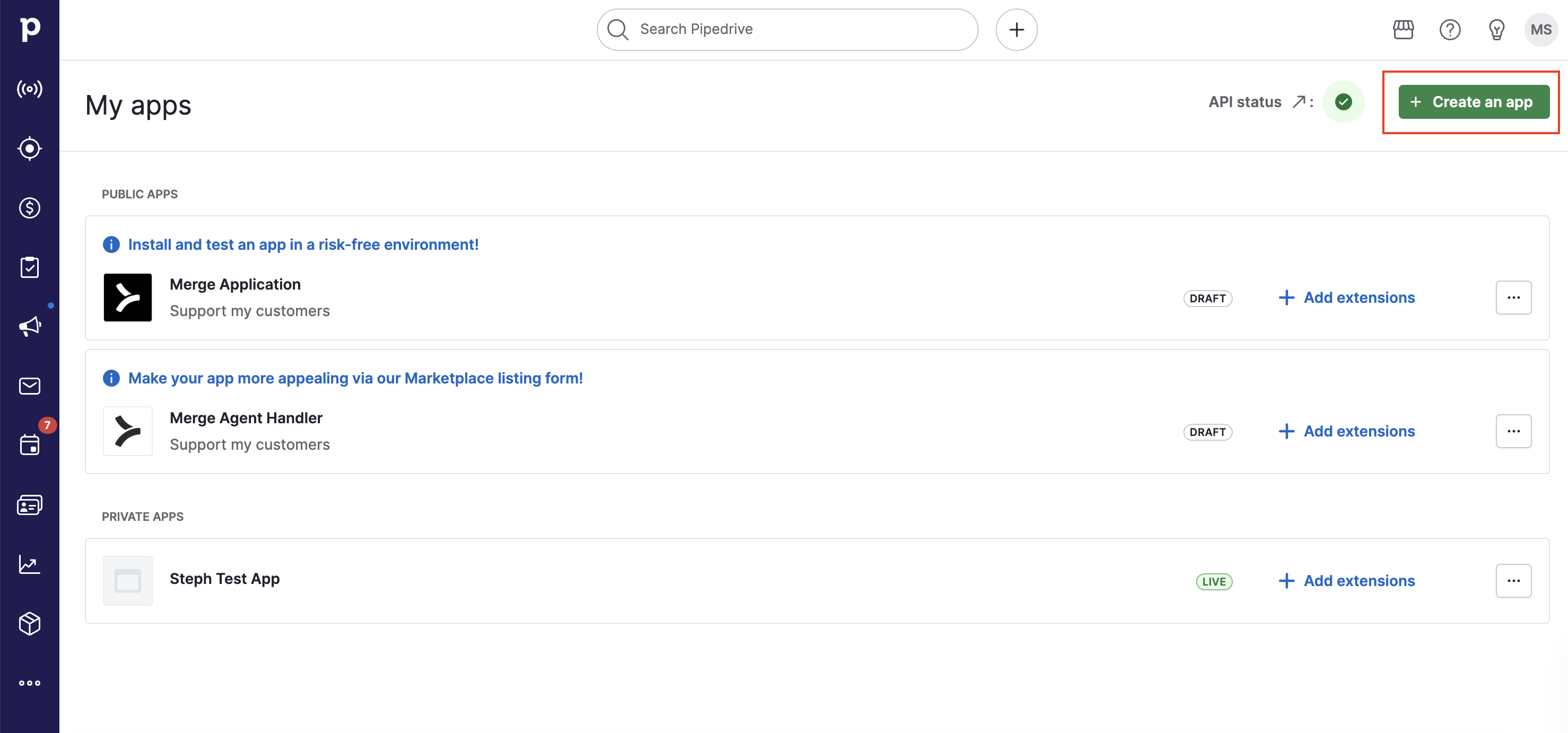Open the help question mark icon

coord(1450,29)
